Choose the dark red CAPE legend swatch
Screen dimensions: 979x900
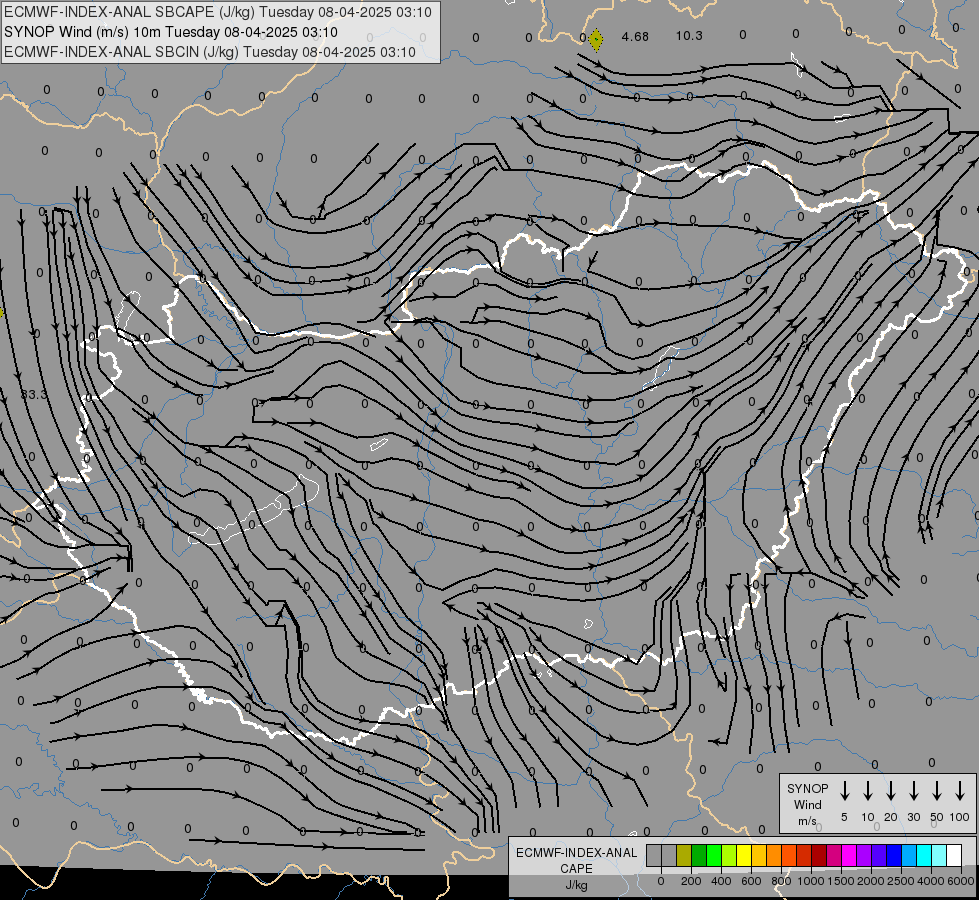coord(819,856)
